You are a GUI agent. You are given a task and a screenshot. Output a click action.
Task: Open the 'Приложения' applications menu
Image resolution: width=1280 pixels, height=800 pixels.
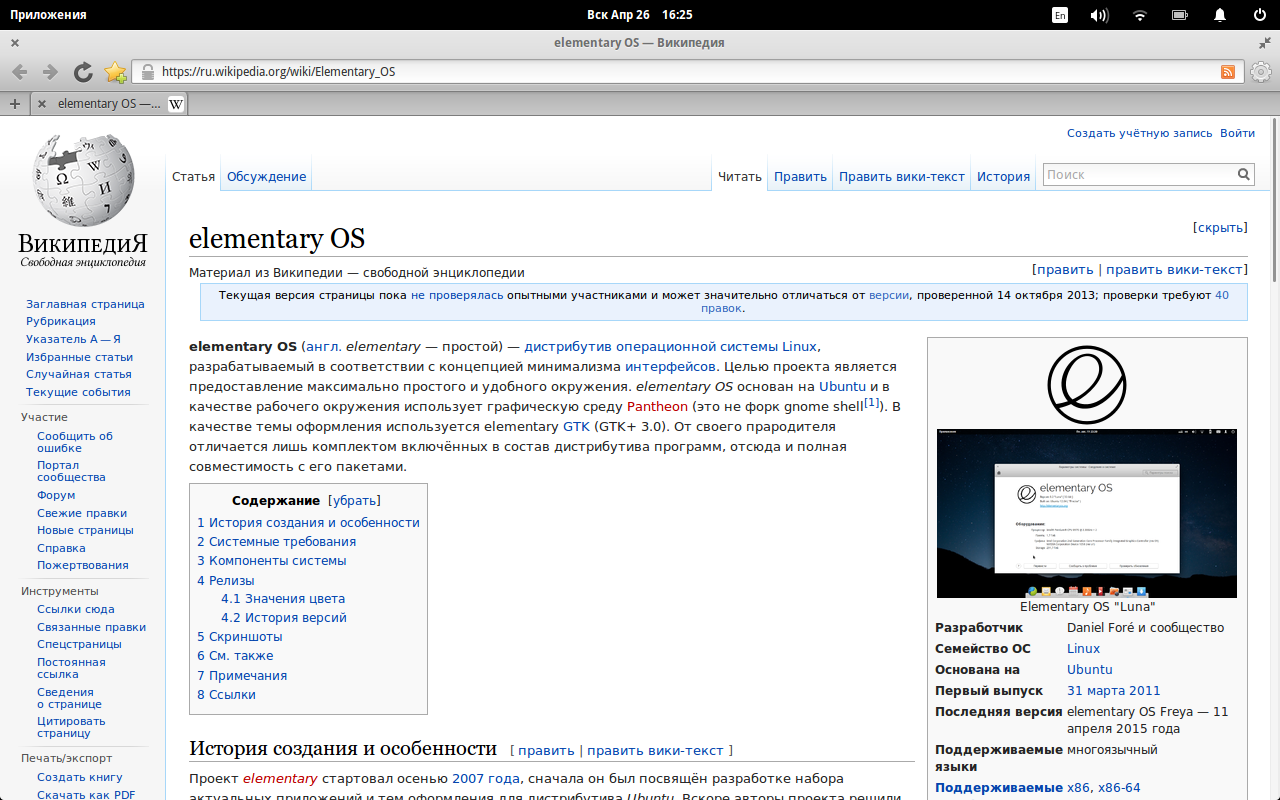48,15
